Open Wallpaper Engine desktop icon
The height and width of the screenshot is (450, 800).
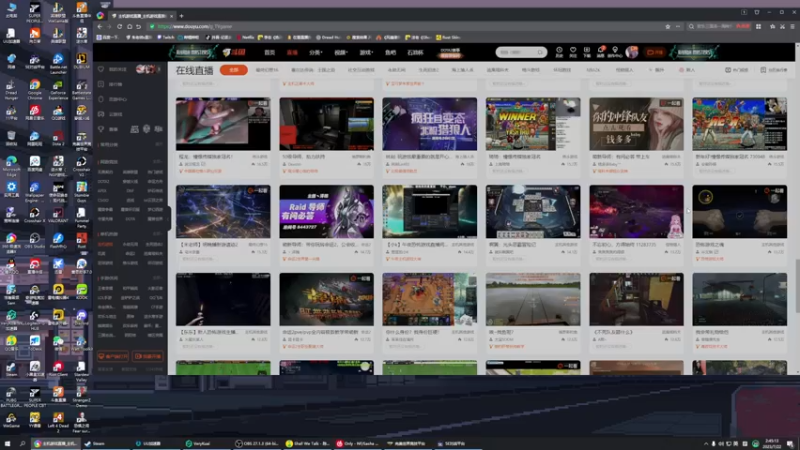click(34, 192)
